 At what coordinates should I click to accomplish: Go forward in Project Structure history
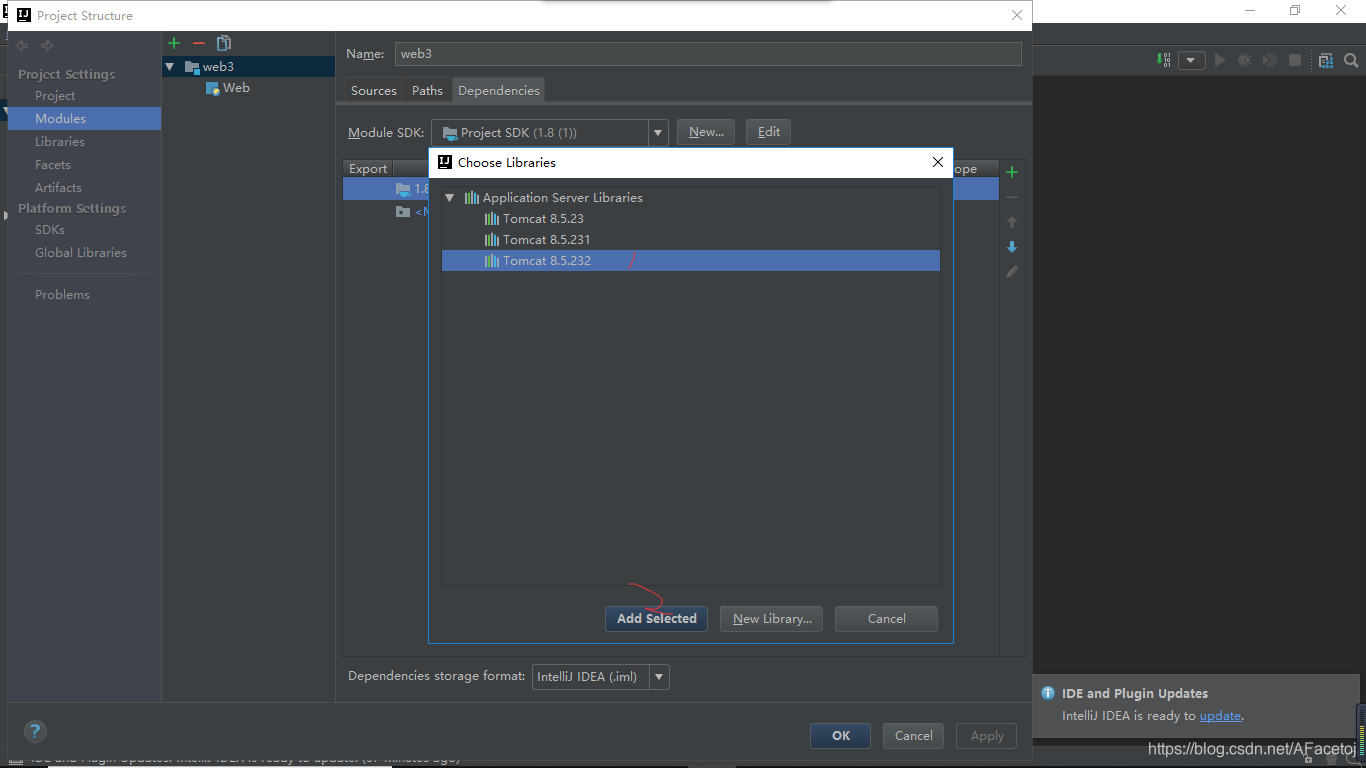pyautogui.click(x=47, y=46)
